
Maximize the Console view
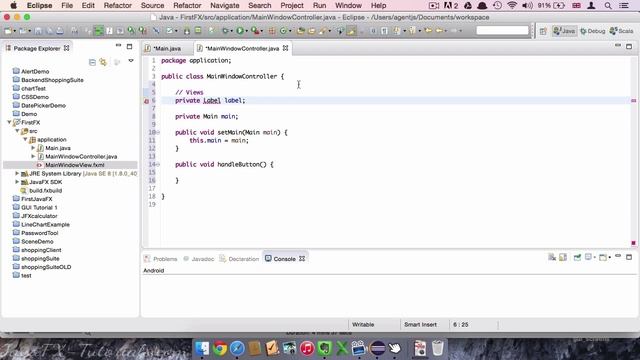(x=629, y=257)
